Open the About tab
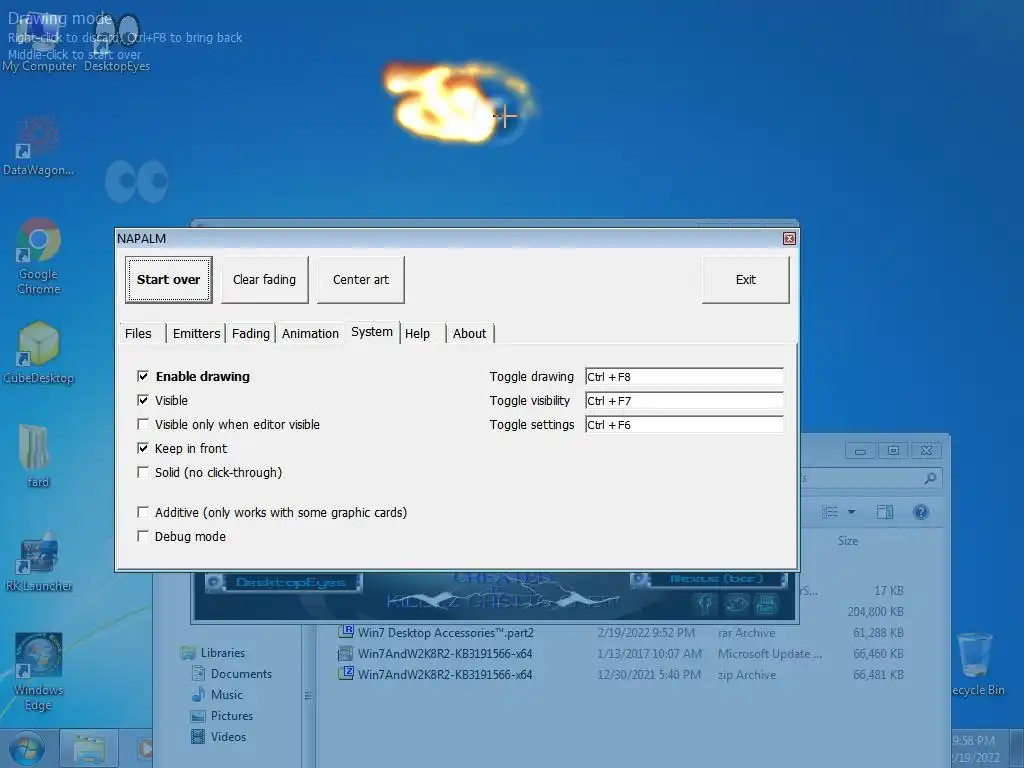Viewport: 1024px width, 768px height. 470,334
